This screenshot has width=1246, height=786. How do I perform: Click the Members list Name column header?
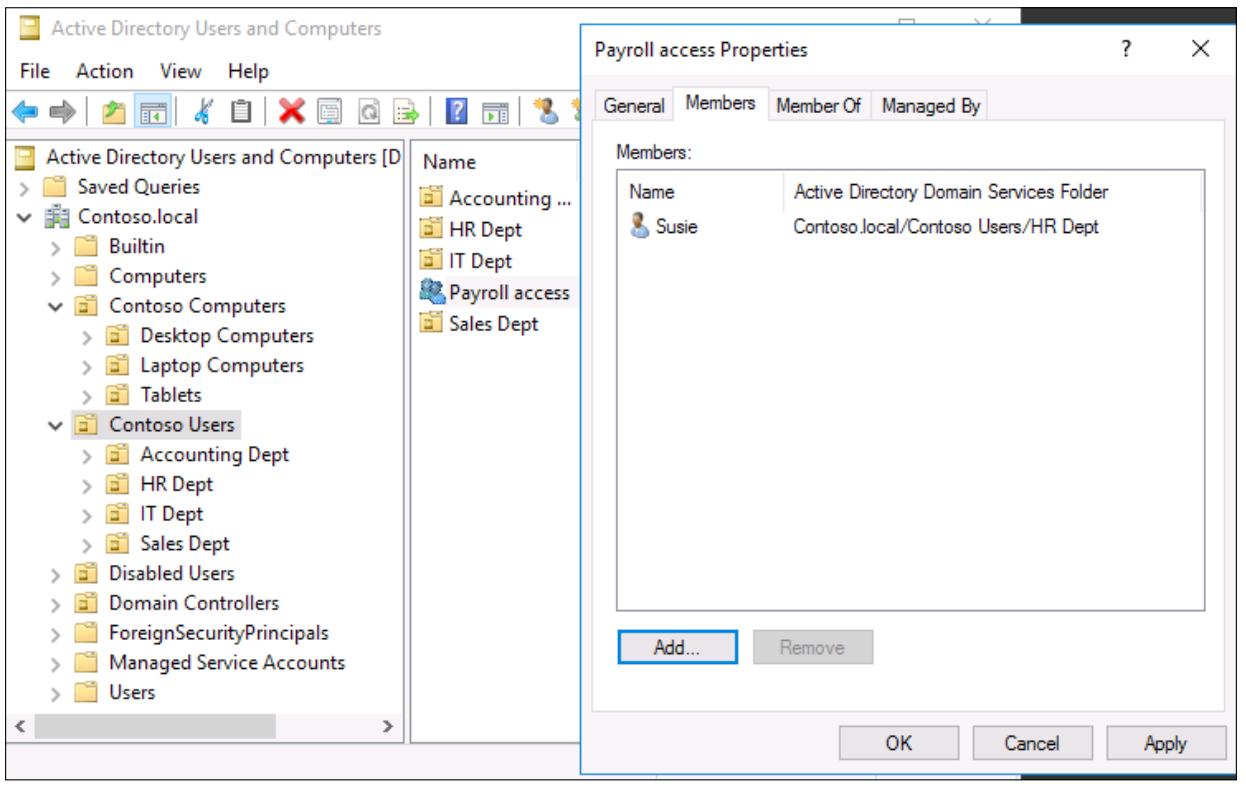pos(699,190)
